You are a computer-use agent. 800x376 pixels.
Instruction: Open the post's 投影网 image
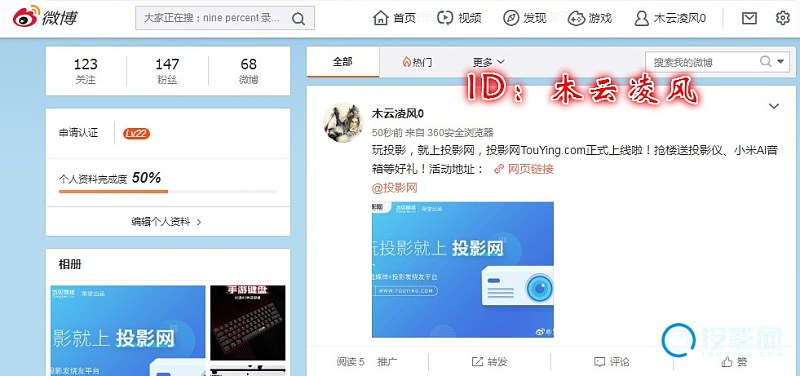tap(463, 269)
